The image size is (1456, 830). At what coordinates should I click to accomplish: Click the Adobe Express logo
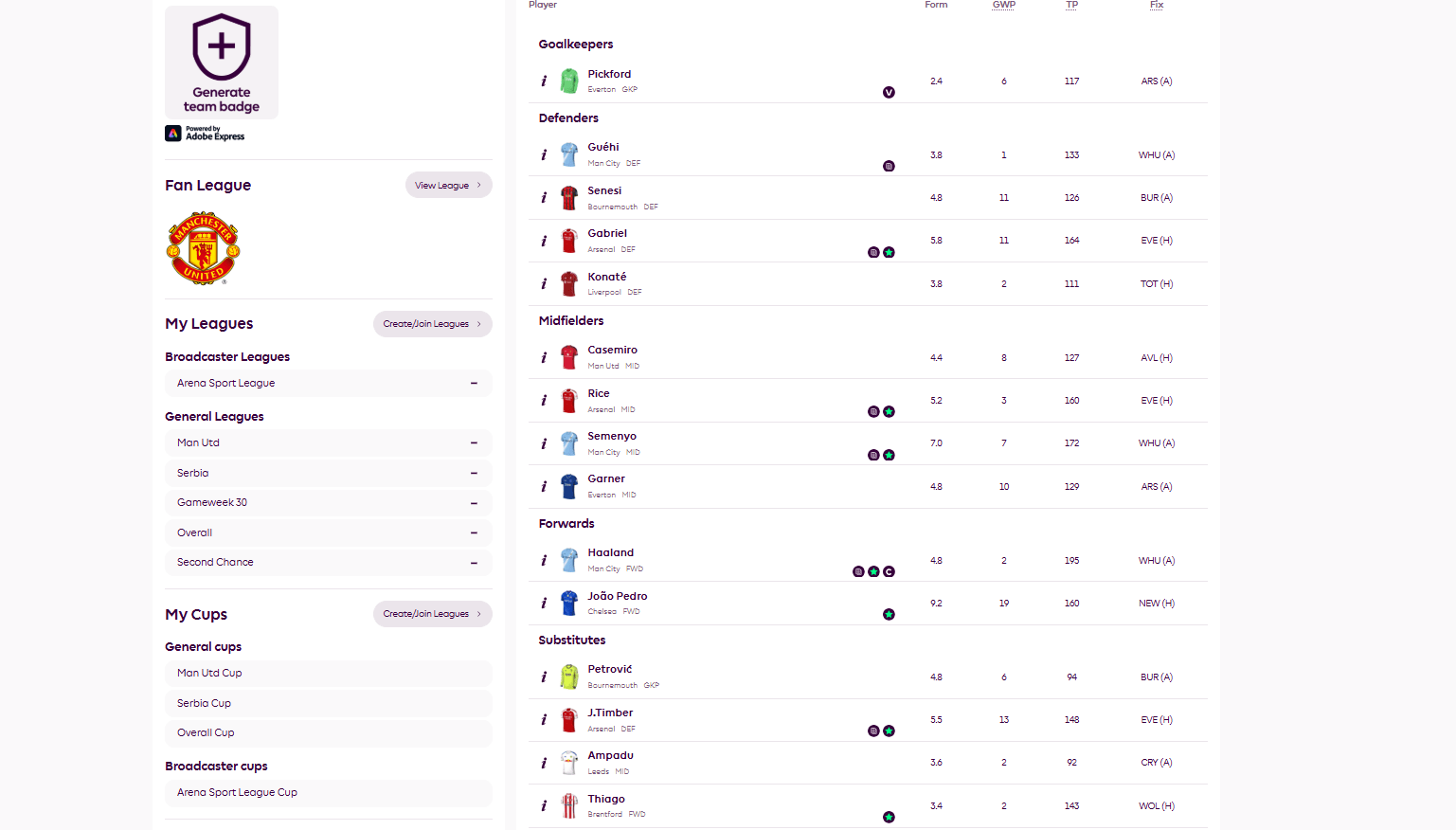point(206,134)
